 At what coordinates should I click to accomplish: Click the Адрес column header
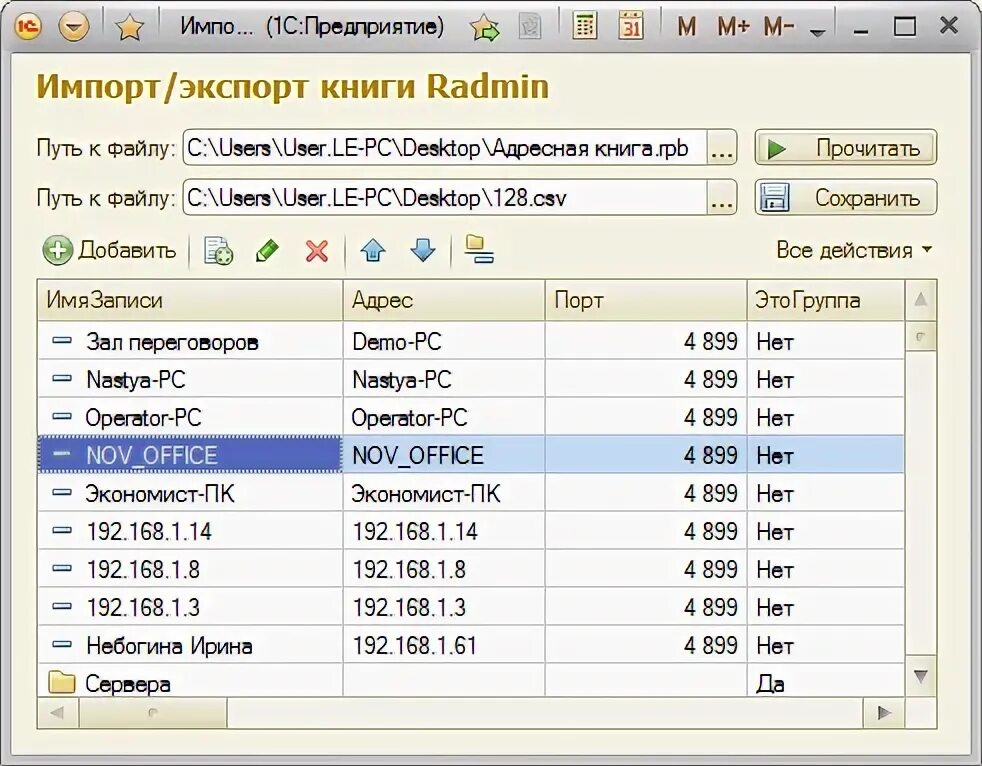click(x=444, y=300)
